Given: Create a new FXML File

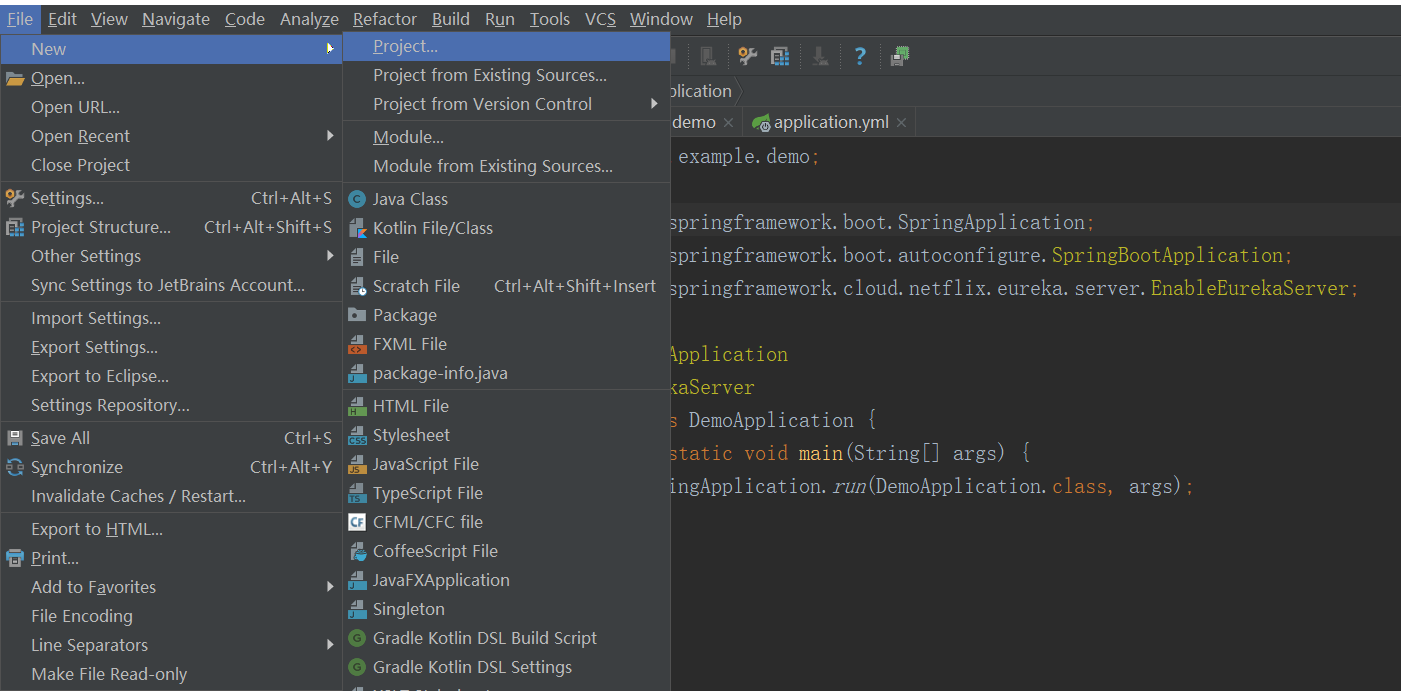Looking at the screenshot, I should (407, 343).
